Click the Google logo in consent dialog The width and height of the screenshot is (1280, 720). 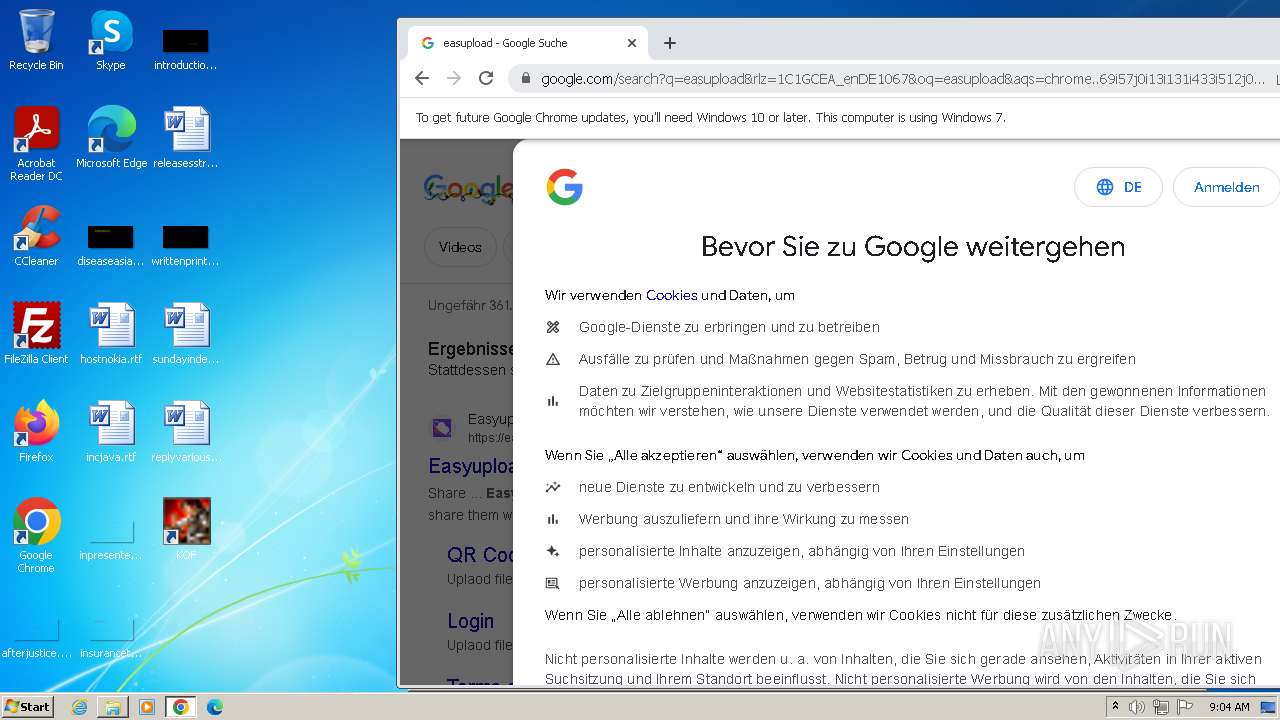coord(564,187)
